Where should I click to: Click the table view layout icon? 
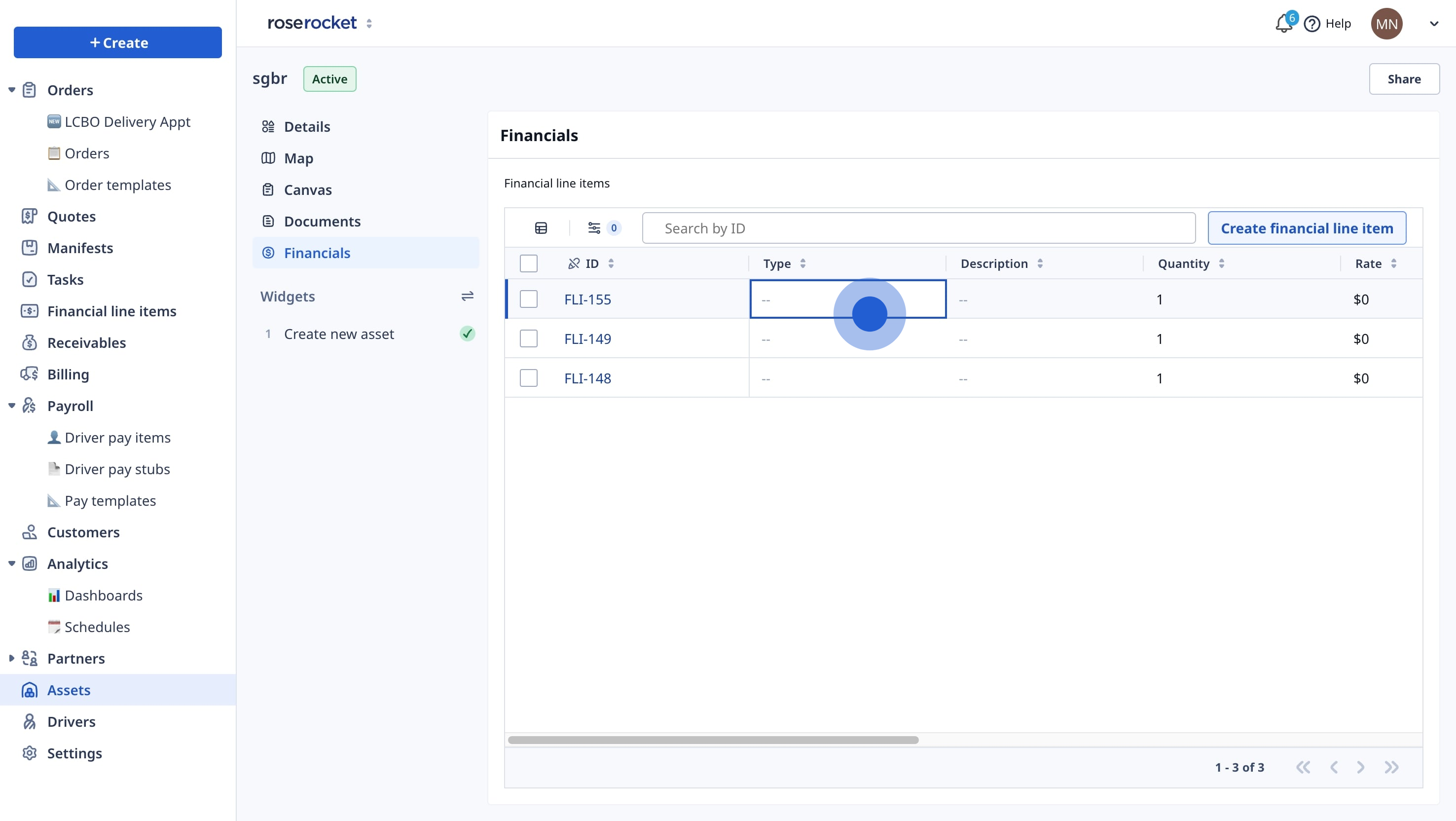click(x=541, y=228)
